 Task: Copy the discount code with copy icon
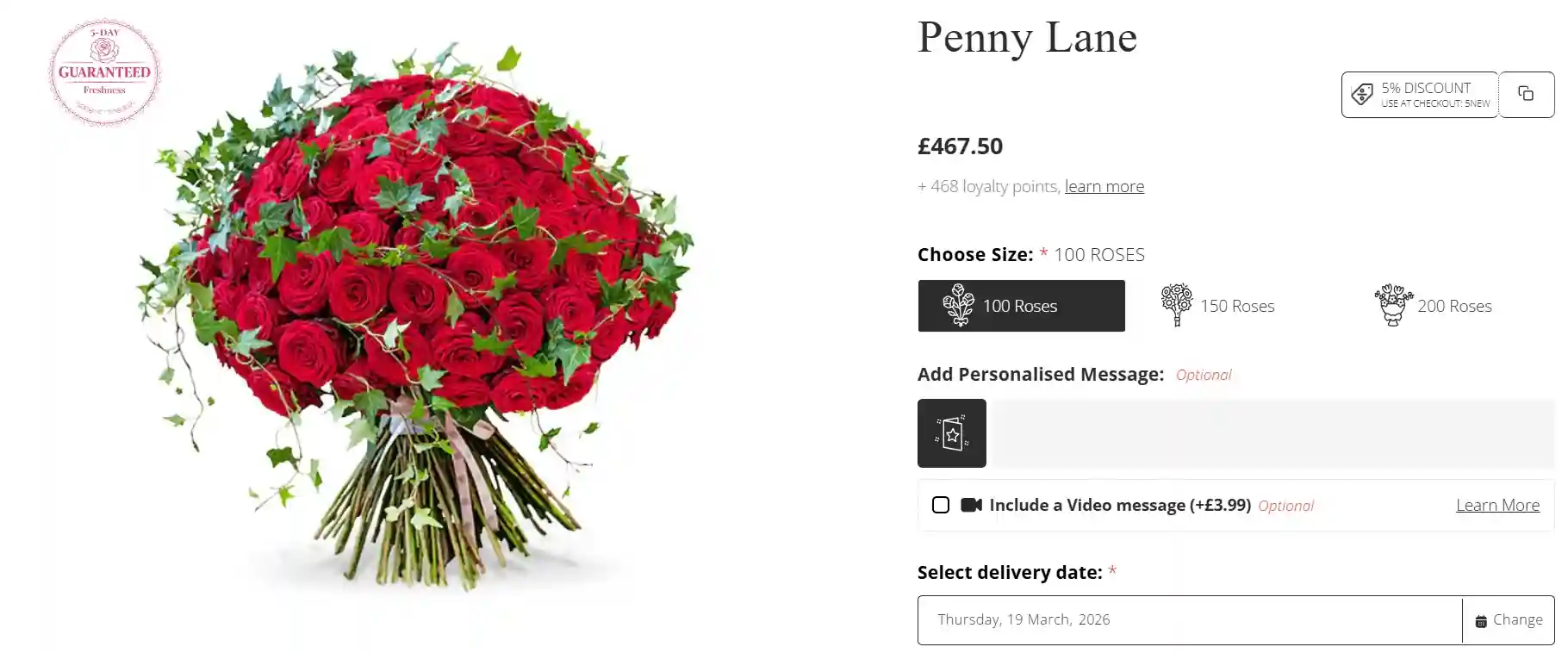pos(1526,94)
